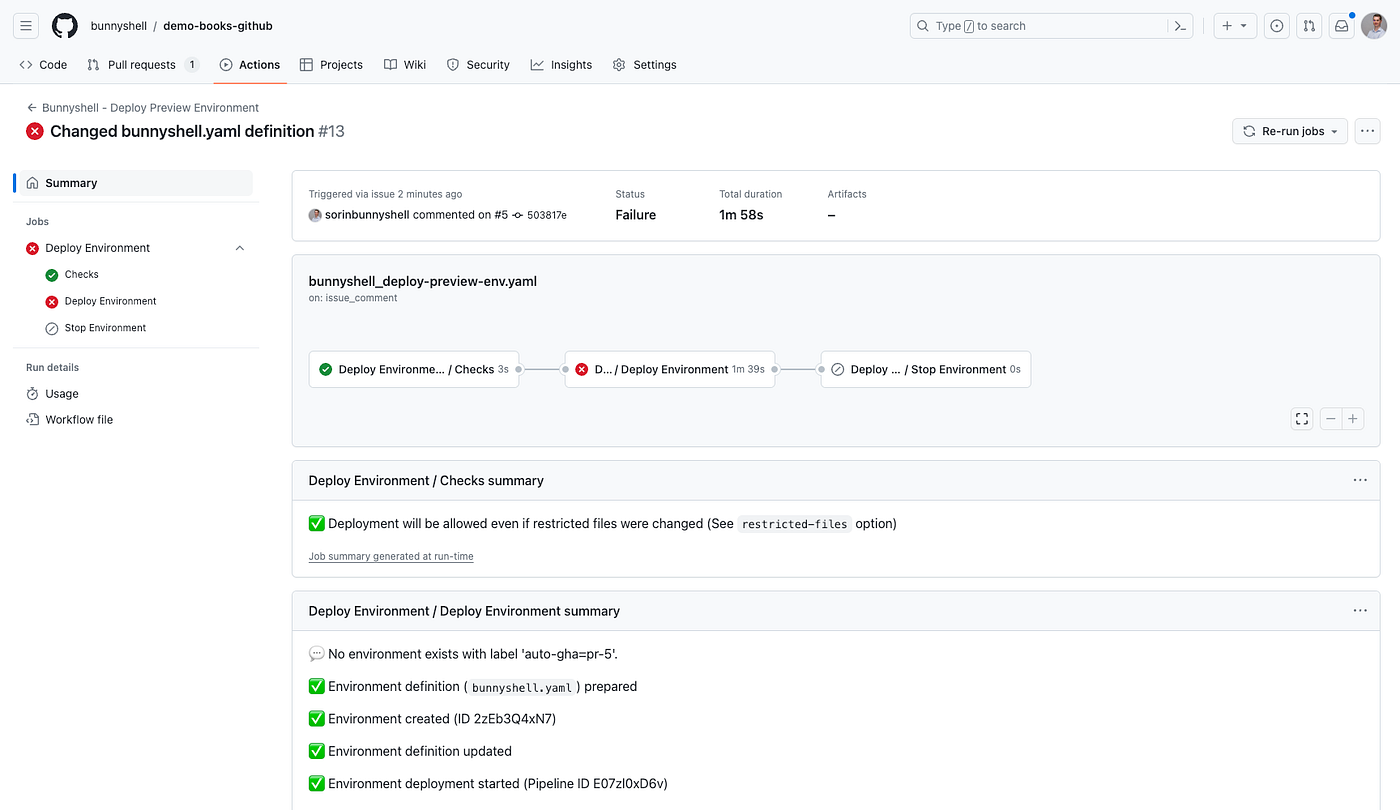Open the Settings tab
Screen dimensions: 1400x810
[645, 65]
